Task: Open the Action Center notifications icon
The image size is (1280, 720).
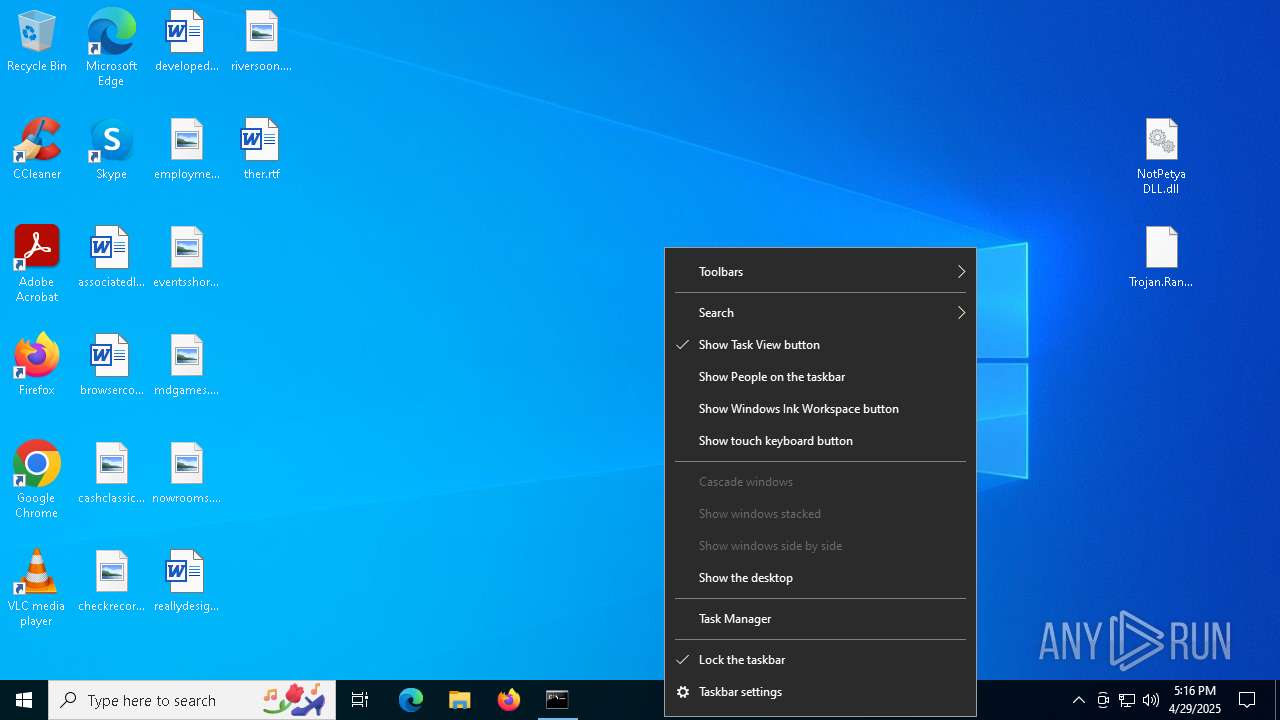Action: 1247,700
